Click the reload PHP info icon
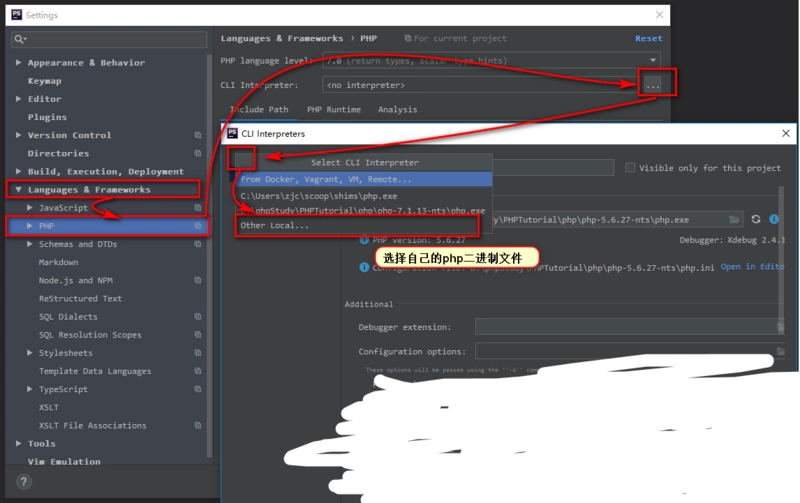This screenshot has width=800, height=503. (756, 219)
